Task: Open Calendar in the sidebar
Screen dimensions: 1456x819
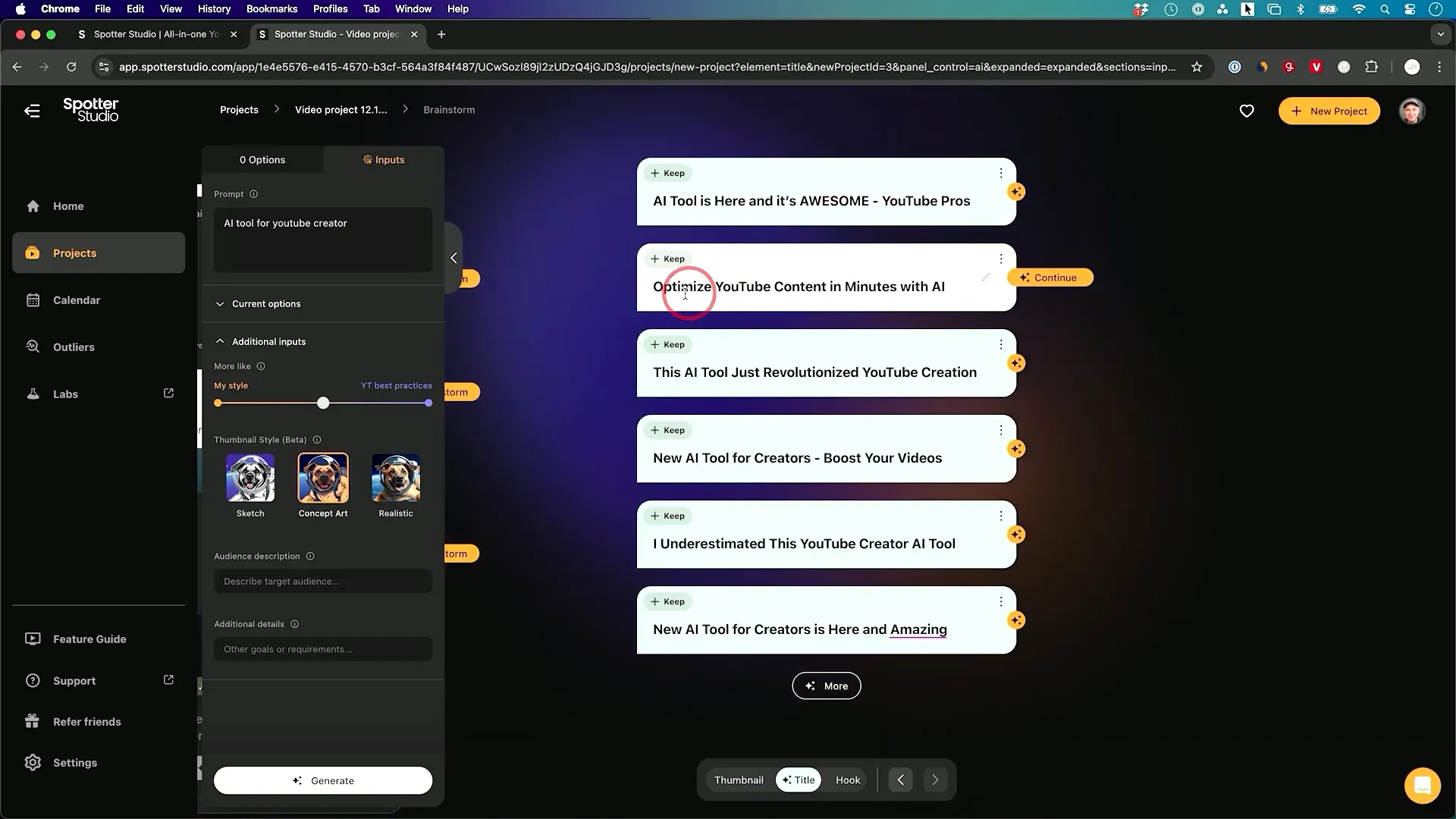Action: pyautogui.click(x=99, y=300)
